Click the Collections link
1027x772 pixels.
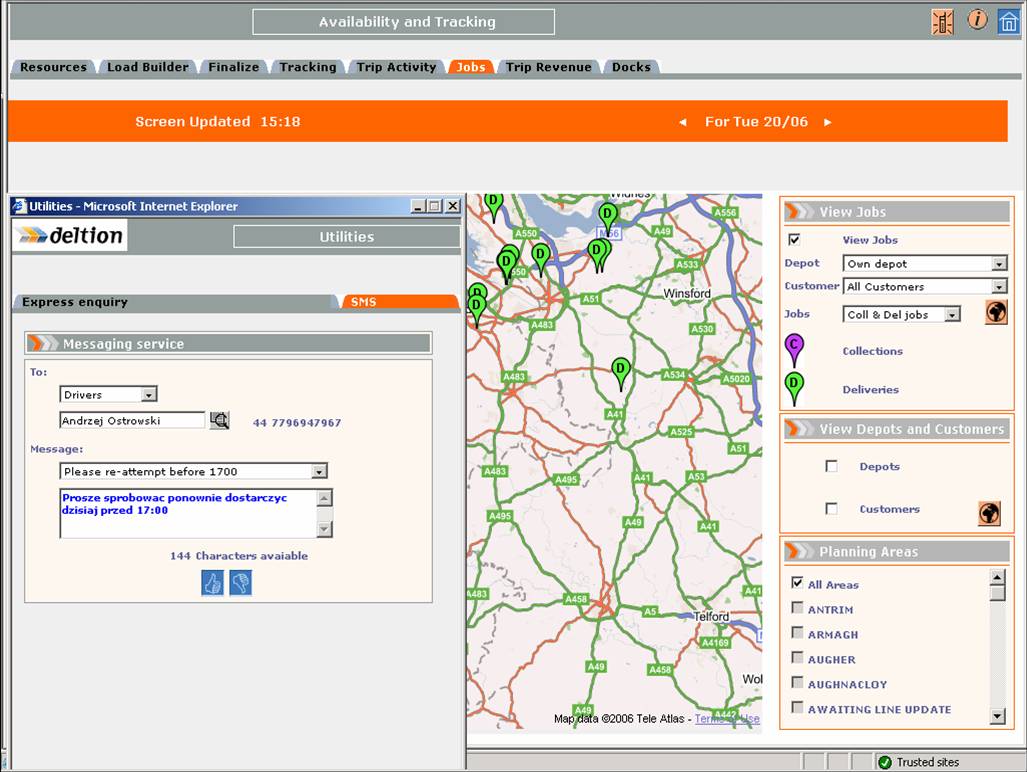point(872,351)
